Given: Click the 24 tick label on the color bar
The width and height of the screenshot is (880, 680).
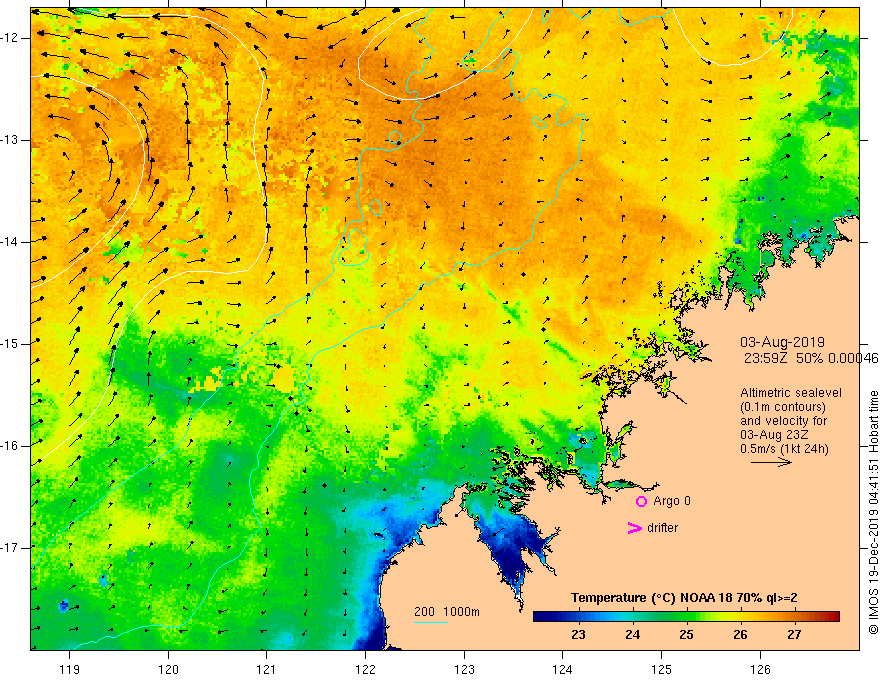Looking at the screenshot, I should click(x=632, y=635).
